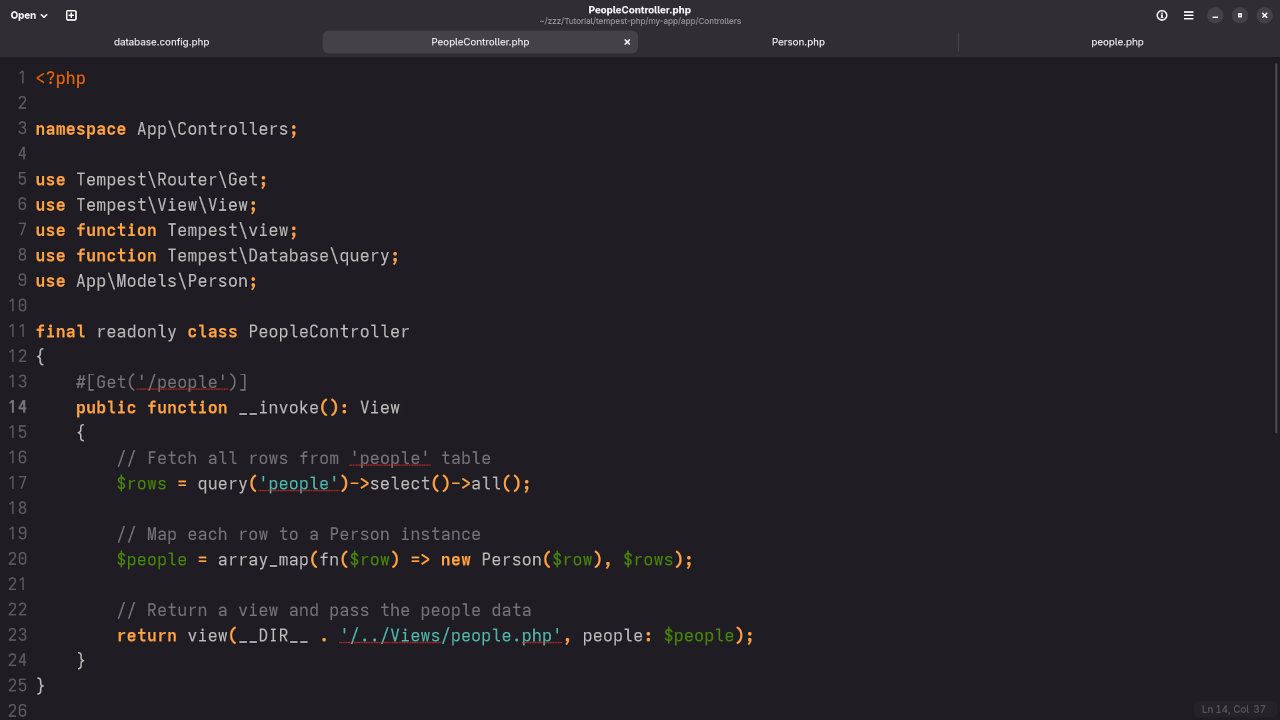Click the __invoke method name

pyautogui.click(x=278, y=408)
